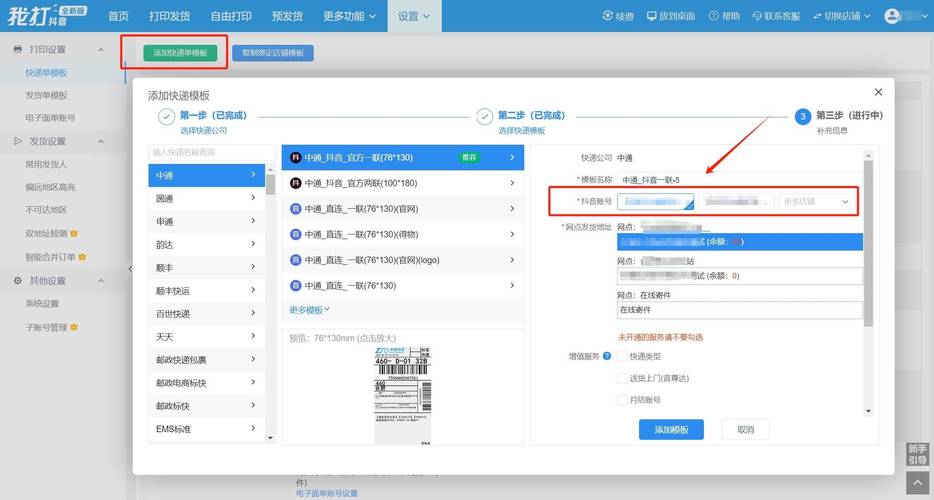This screenshot has width=934, height=500.
Task: Open the 设置 dropdown menu
Action: (x=414, y=16)
